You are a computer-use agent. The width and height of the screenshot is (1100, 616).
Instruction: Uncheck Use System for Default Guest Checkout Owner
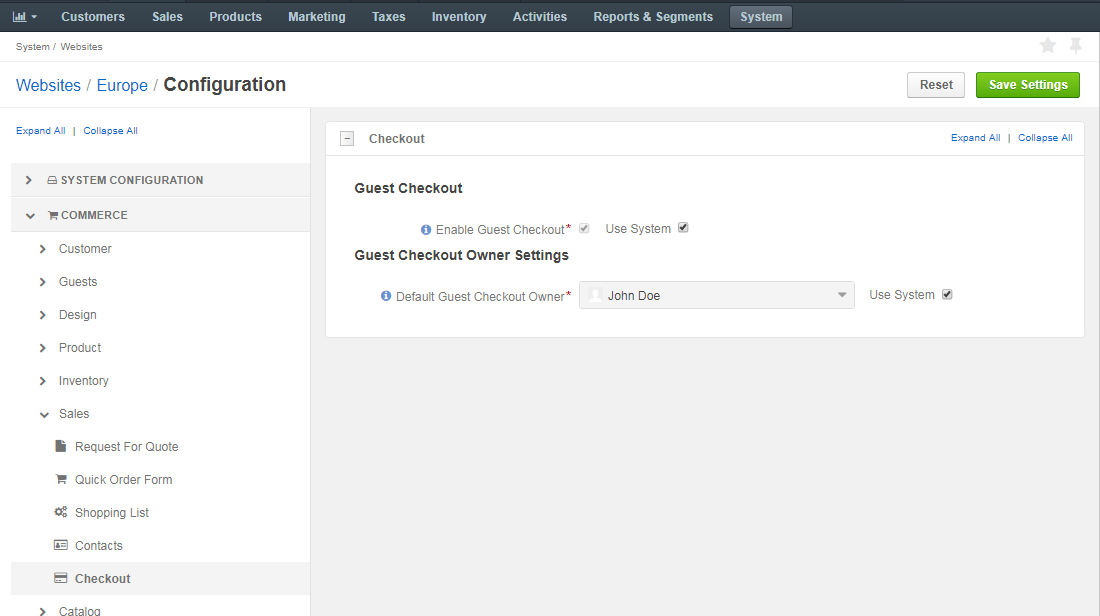coord(947,294)
